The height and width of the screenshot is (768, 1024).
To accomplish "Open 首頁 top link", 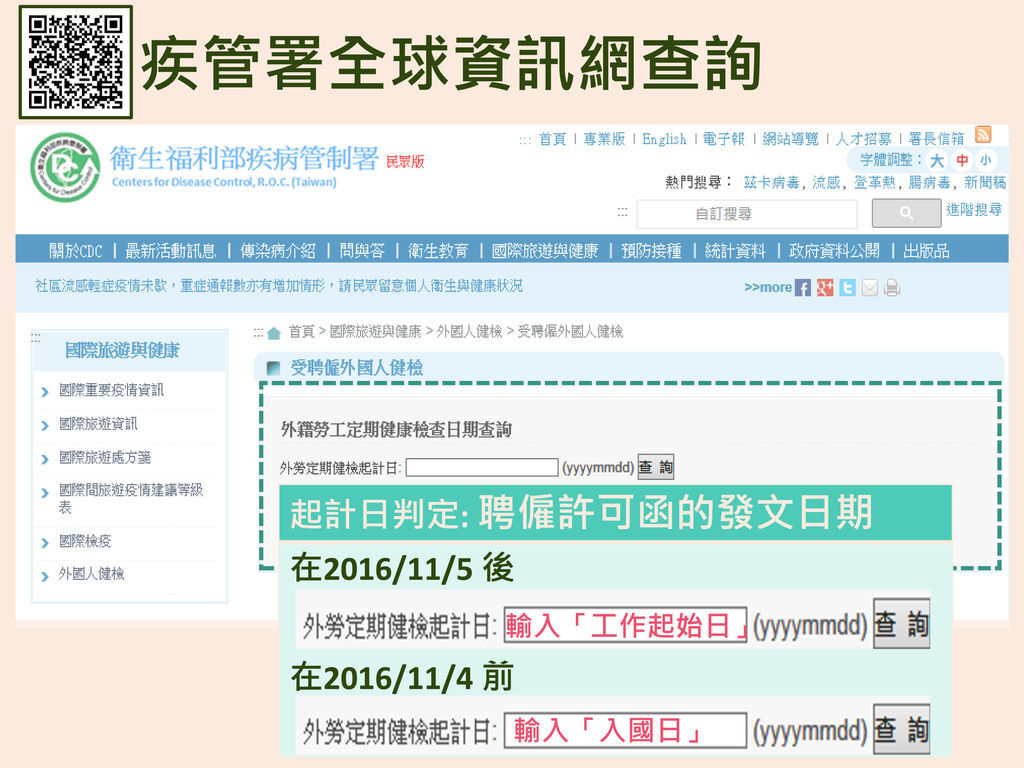I will coord(552,139).
